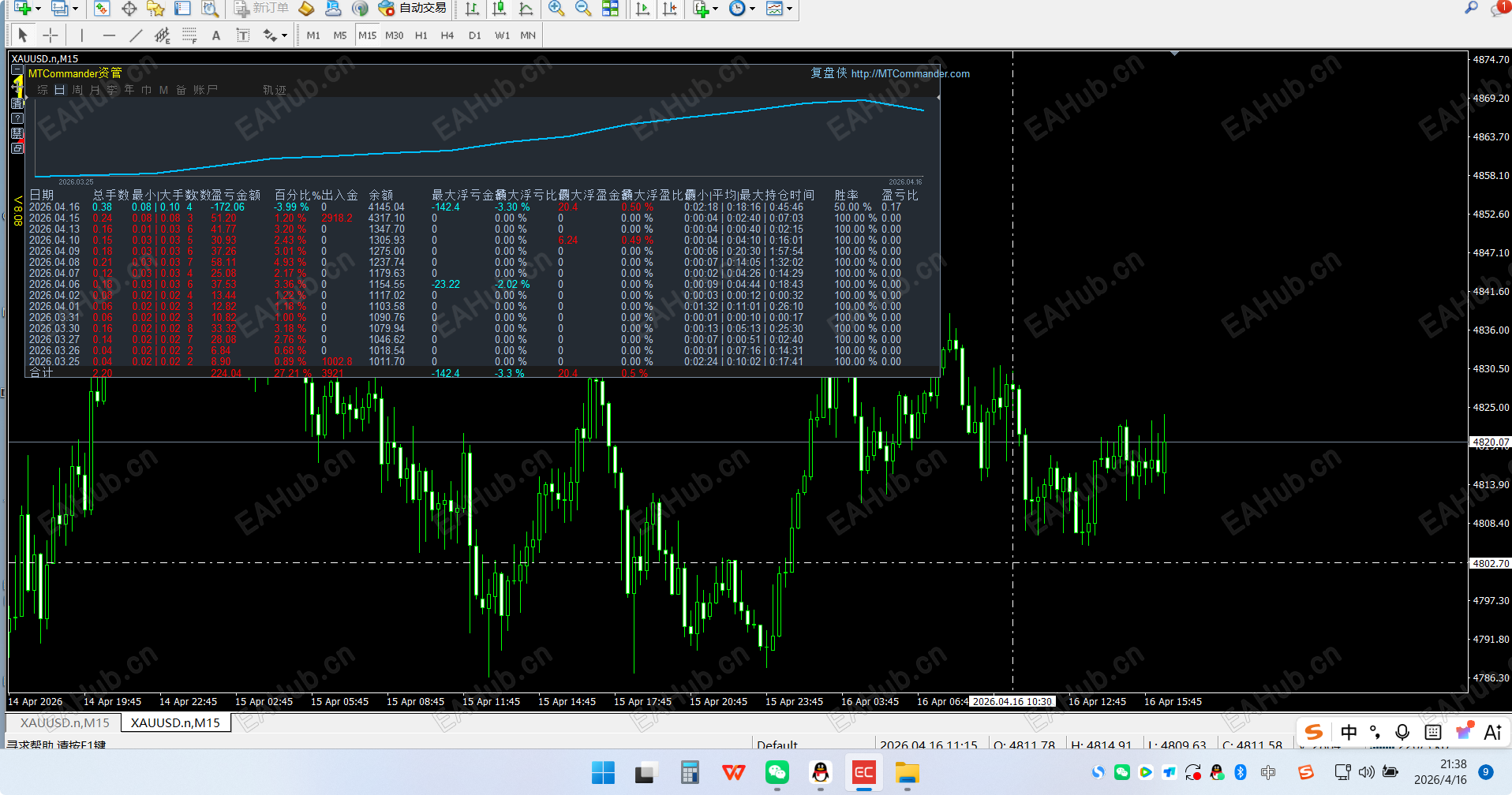Zoom in on the chart
The image size is (1512, 795).
click(x=556, y=8)
